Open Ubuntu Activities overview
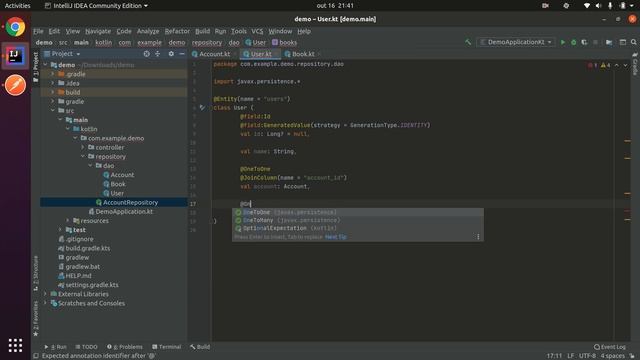Image resolution: width=640 pixels, height=360 pixels. point(17,6)
